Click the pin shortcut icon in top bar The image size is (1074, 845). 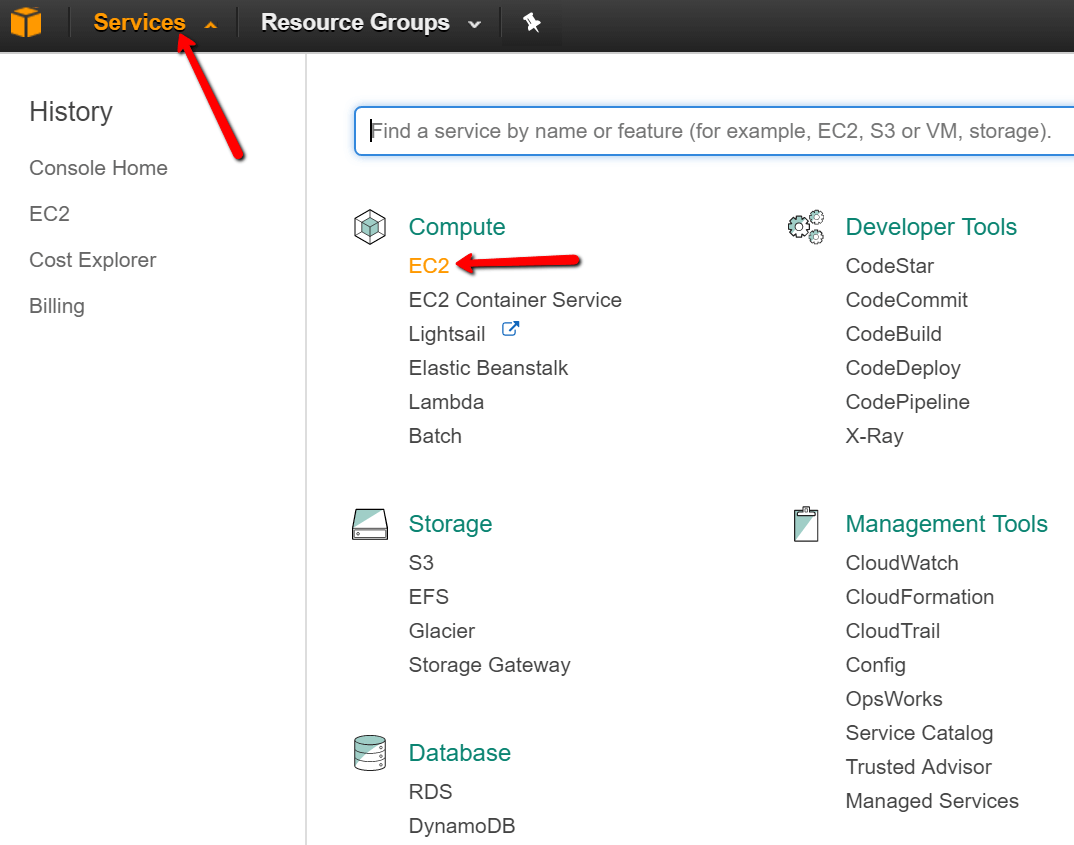(x=532, y=23)
